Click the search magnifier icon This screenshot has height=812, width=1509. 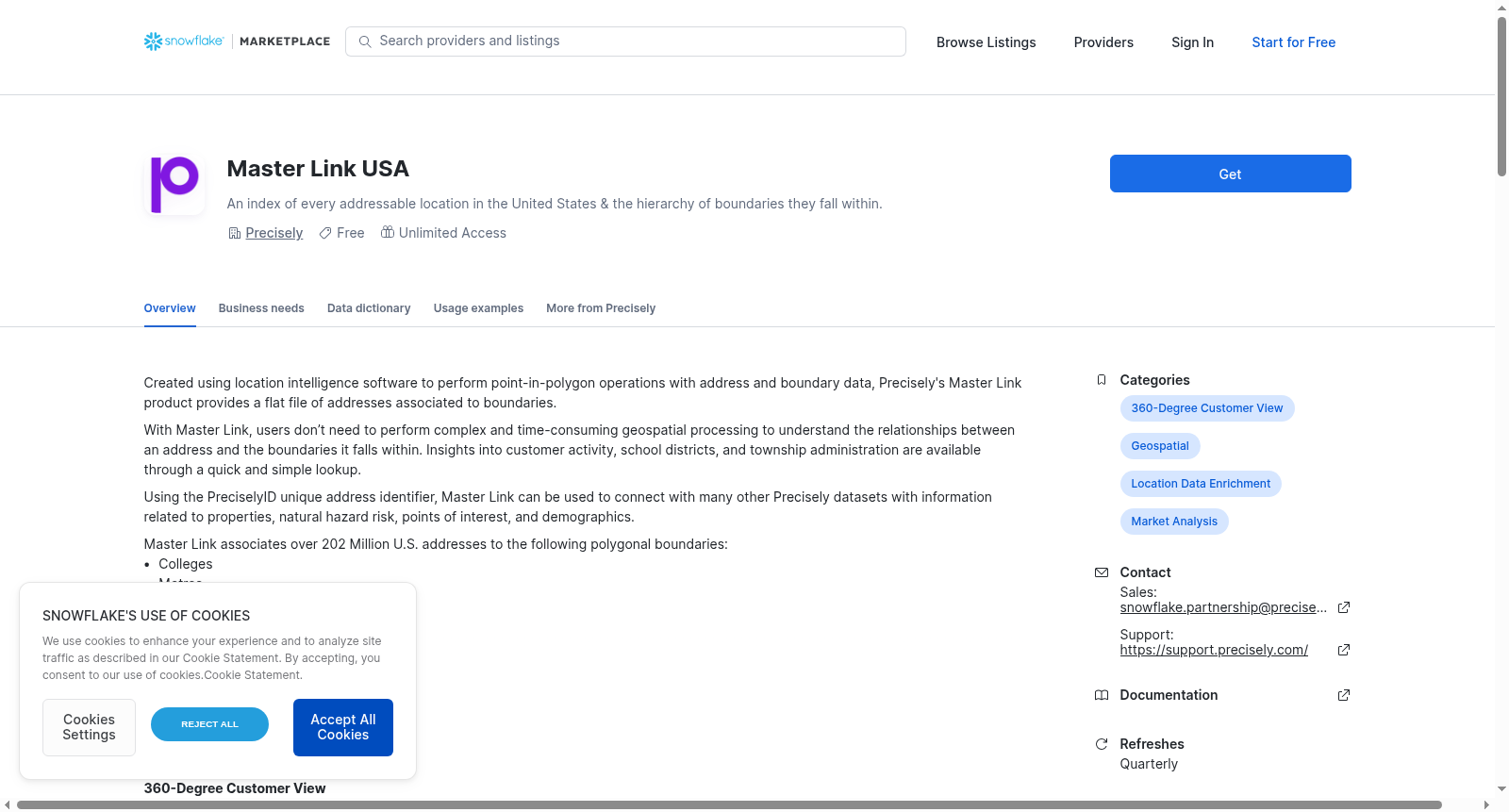[365, 41]
